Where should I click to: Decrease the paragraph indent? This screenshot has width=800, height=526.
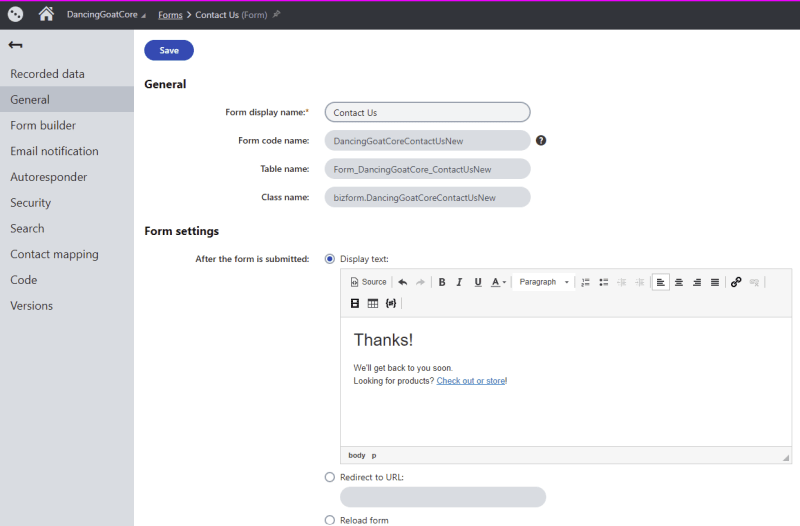(x=621, y=282)
